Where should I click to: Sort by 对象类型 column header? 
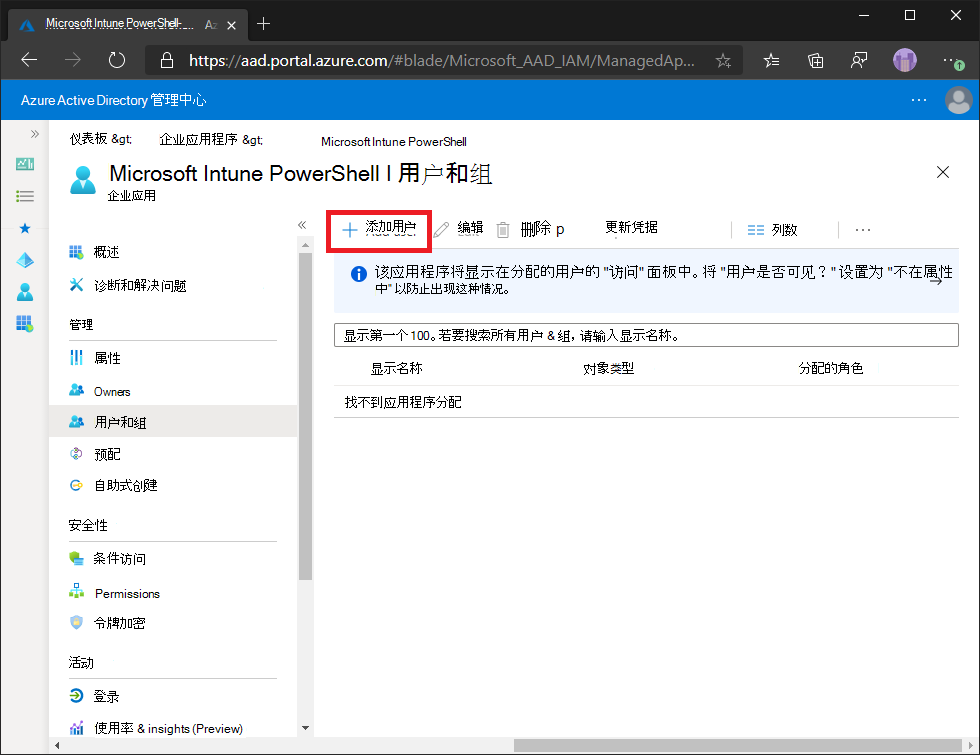[608, 369]
